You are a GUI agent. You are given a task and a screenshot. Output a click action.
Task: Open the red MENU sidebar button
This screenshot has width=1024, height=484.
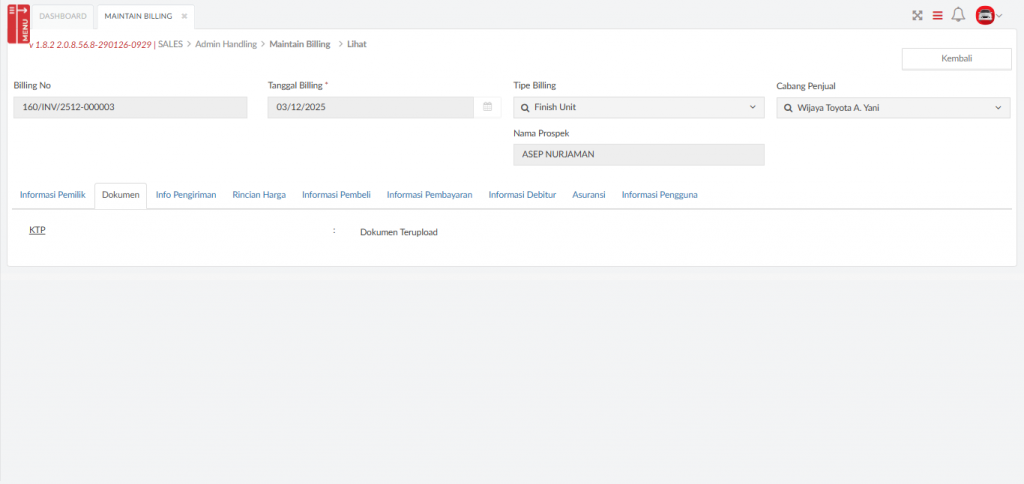18,23
